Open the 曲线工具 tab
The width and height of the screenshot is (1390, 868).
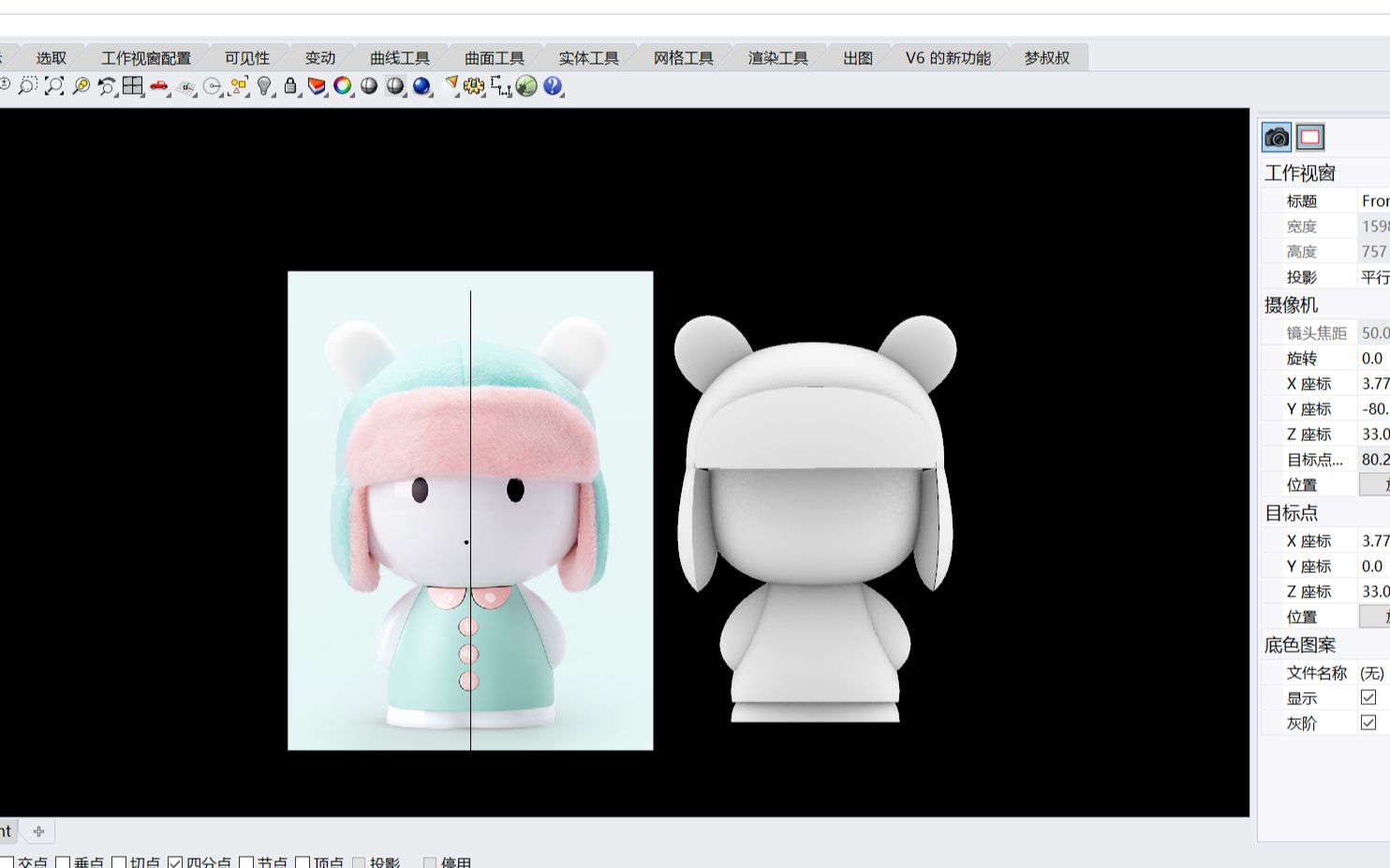tap(400, 58)
